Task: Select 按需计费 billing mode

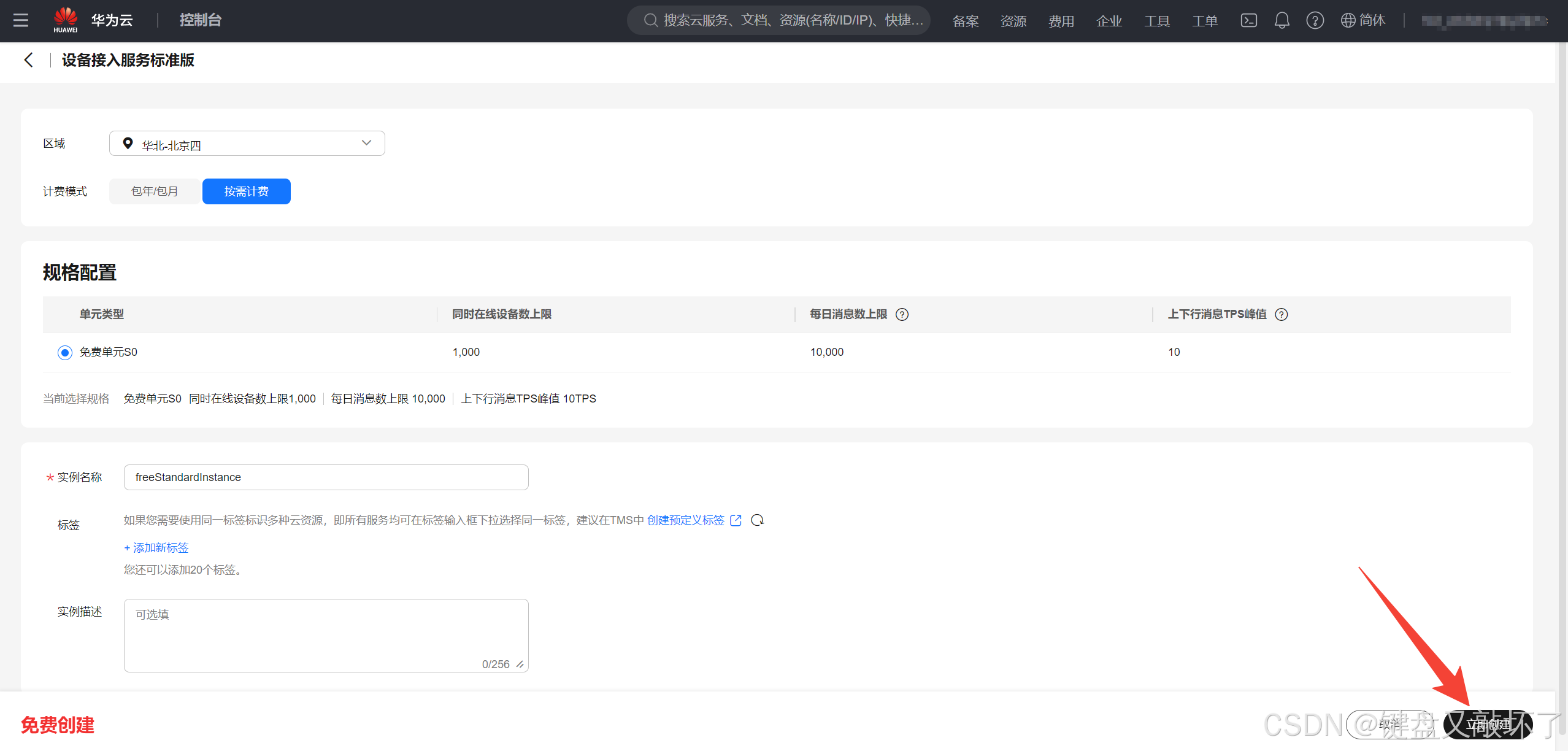Action: (247, 191)
